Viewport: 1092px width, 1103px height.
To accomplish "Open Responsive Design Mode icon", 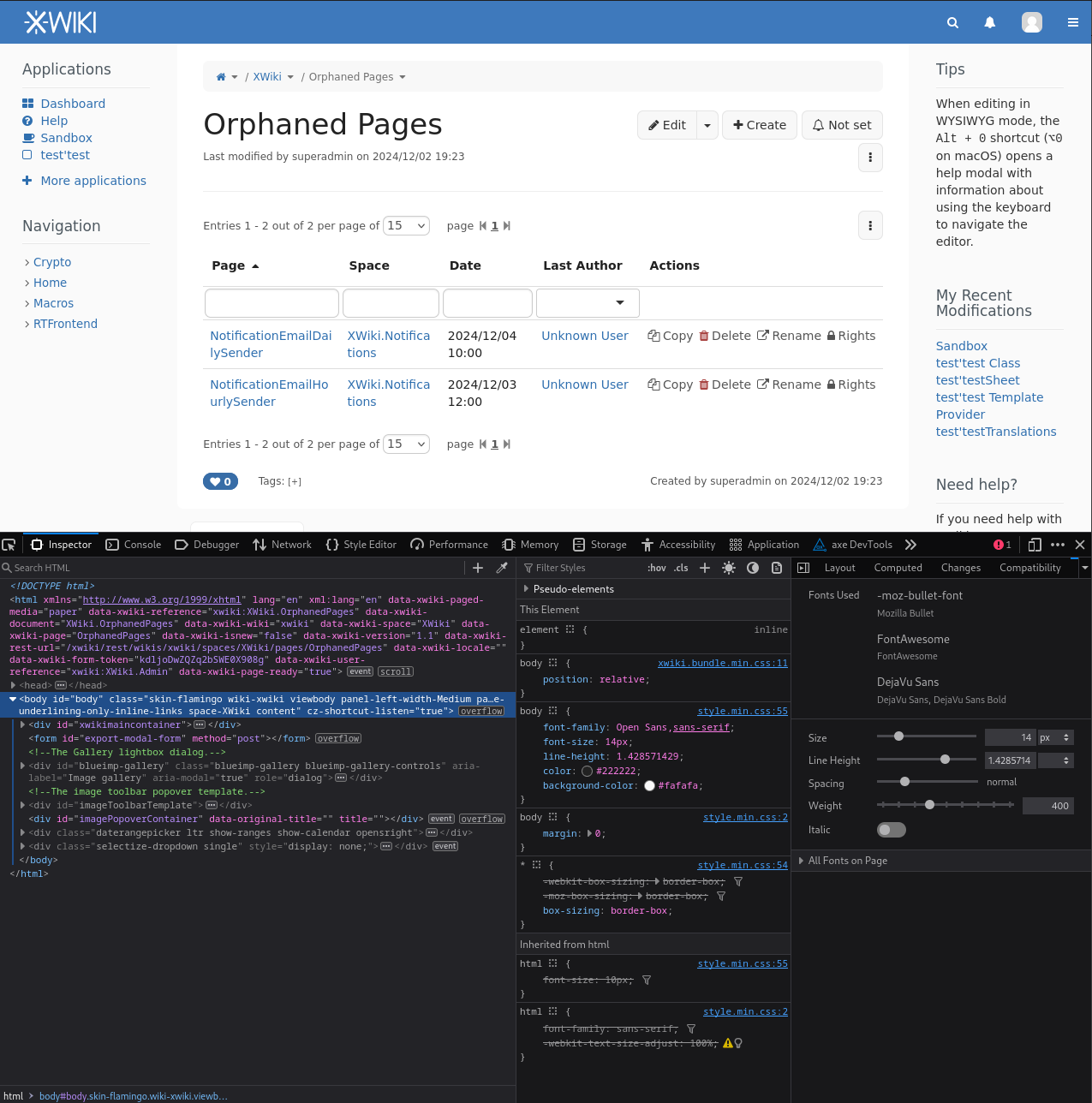I will click(x=1035, y=545).
